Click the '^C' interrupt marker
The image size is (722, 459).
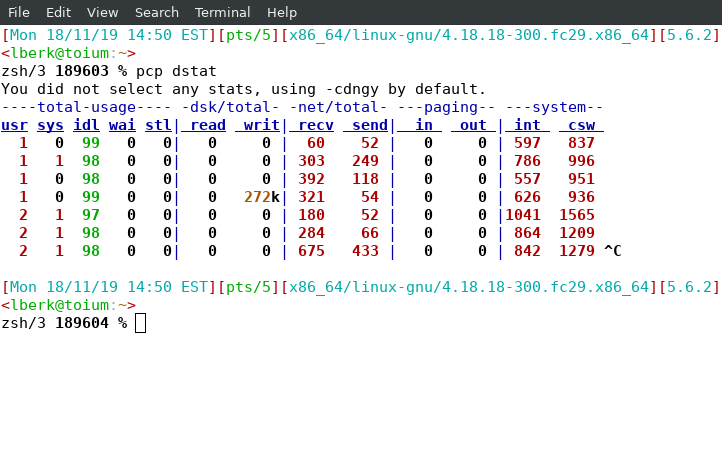pos(612,251)
